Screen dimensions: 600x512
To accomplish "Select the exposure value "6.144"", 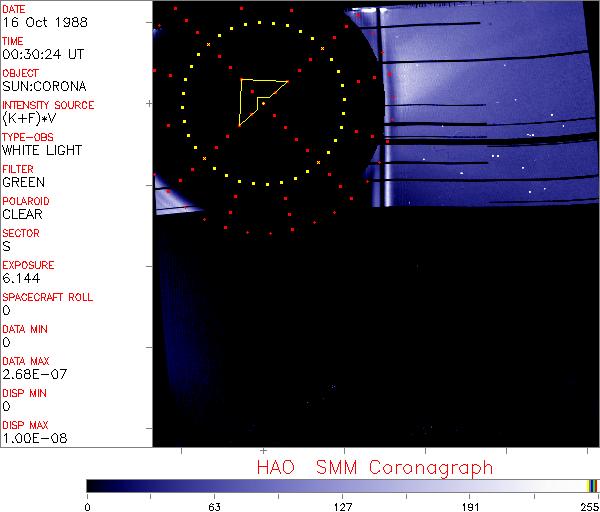I will click(21, 278).
